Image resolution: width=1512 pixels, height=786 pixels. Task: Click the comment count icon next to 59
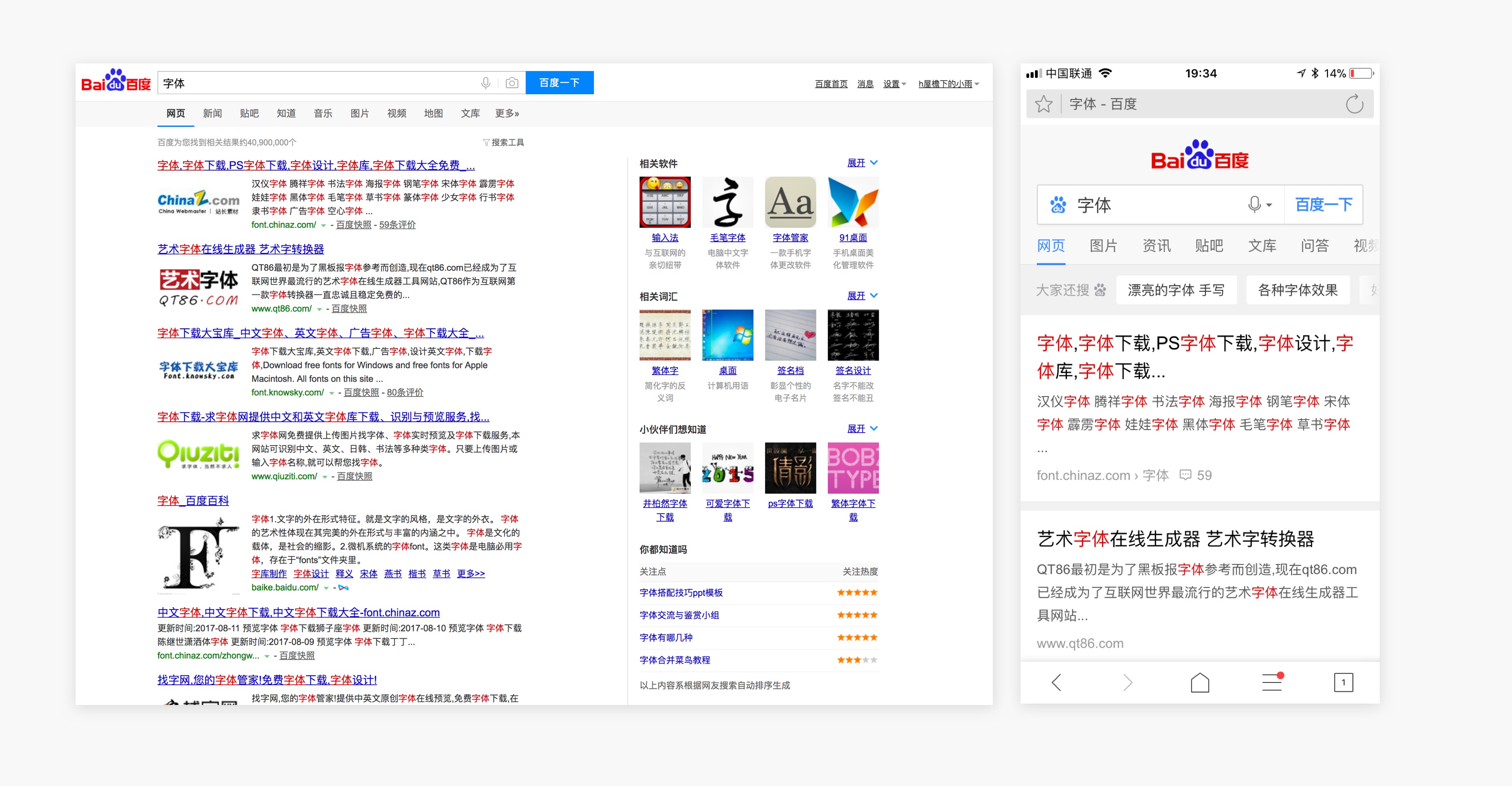pos(1186,475)
